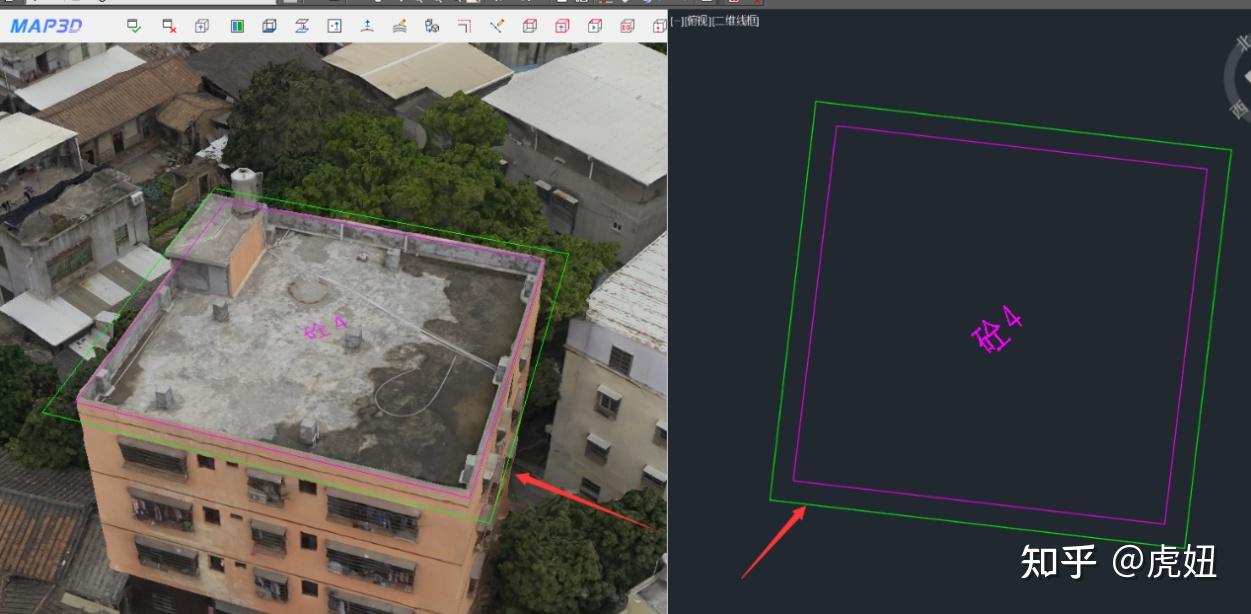Click the elevation arrow tool icon
1251x614 pixels.
point(367,25)
